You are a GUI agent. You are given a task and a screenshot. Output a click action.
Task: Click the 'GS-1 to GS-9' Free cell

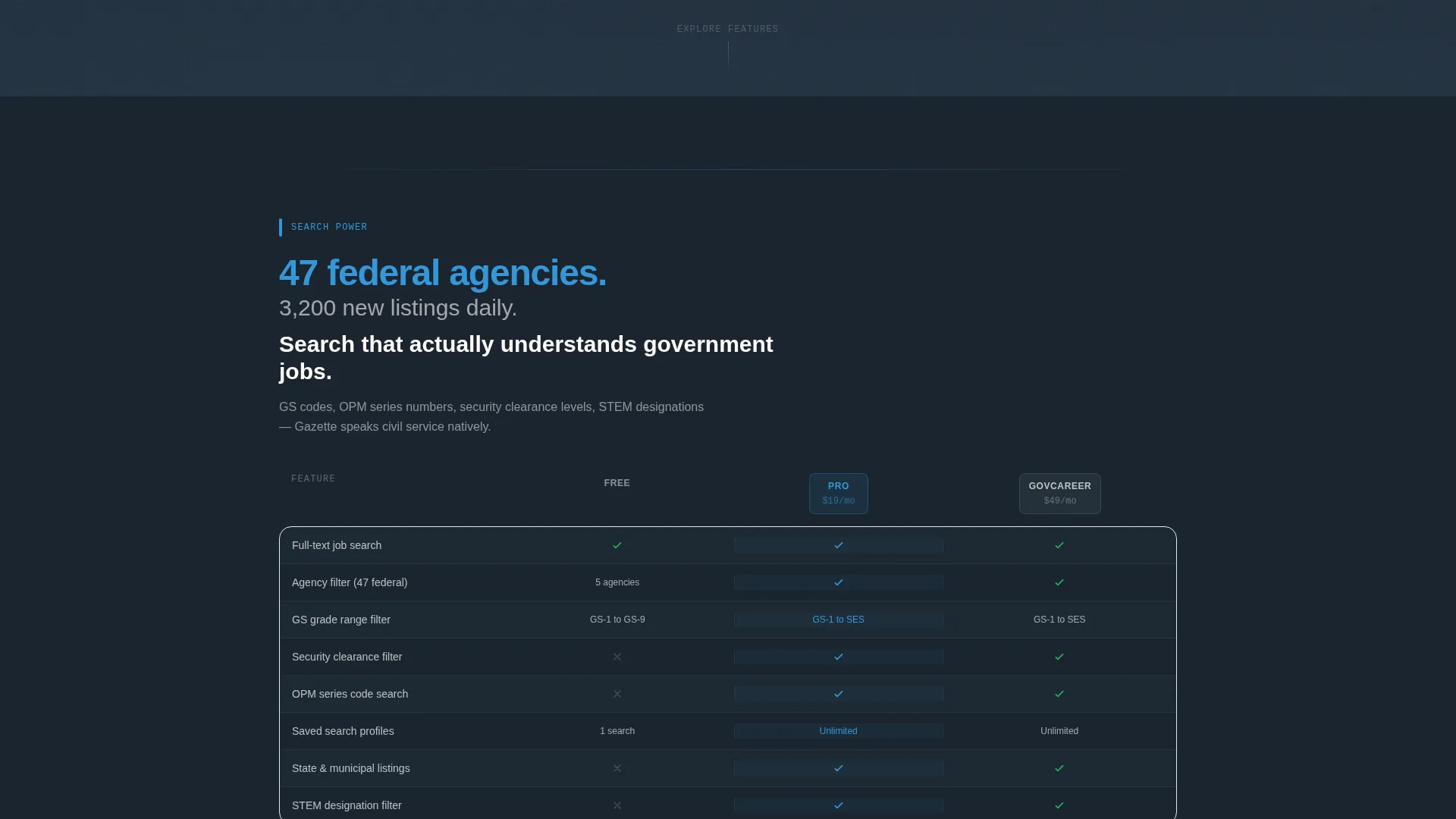617,620
